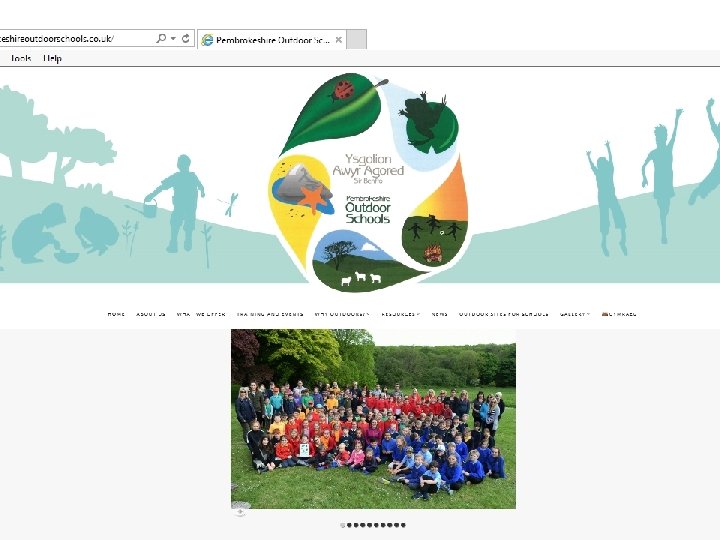Image resolution: width=720 pixels, height=540 pixels.
Task: Open Training and Events page
Action: (x=270, y=314)
